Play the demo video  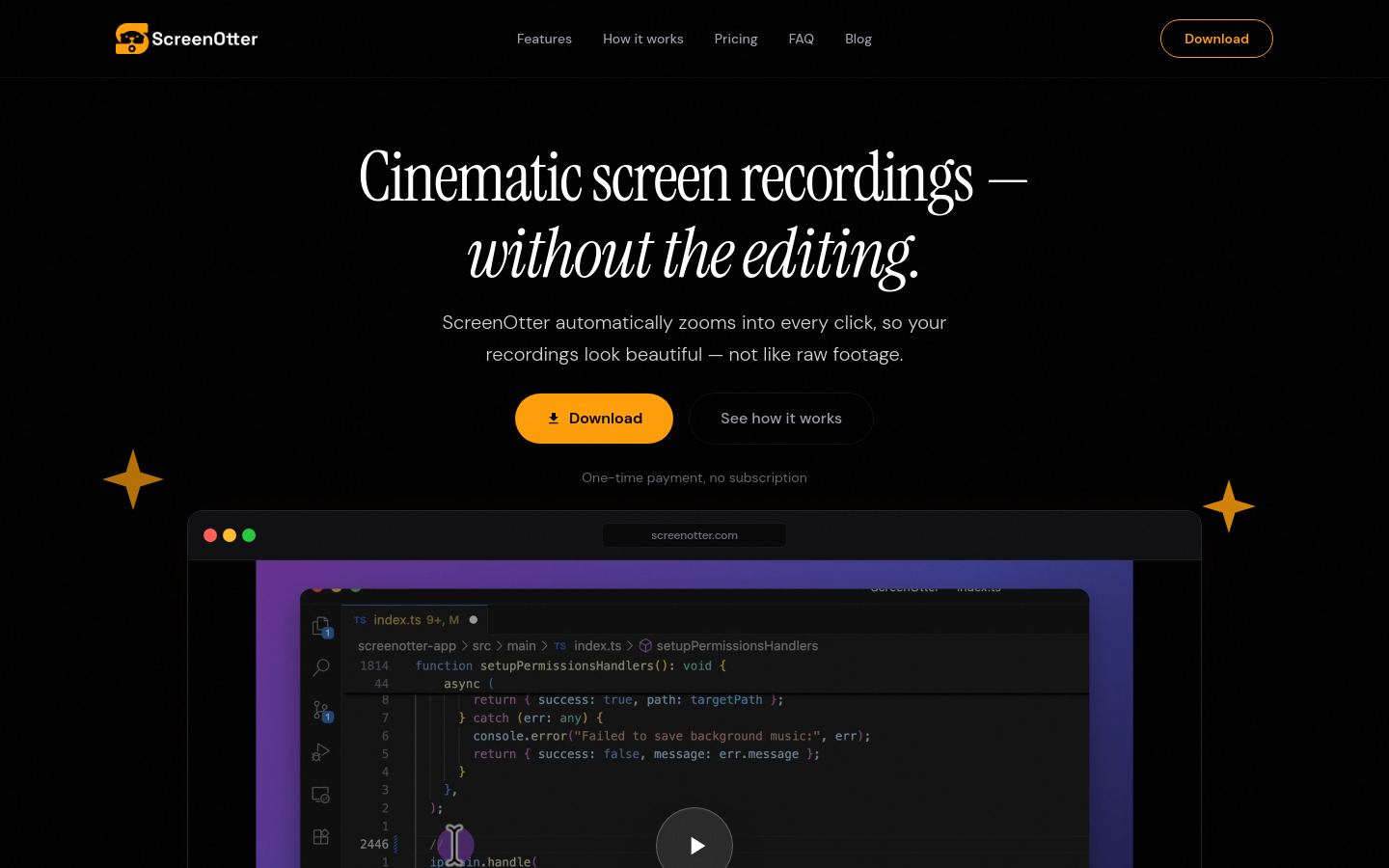694,844
